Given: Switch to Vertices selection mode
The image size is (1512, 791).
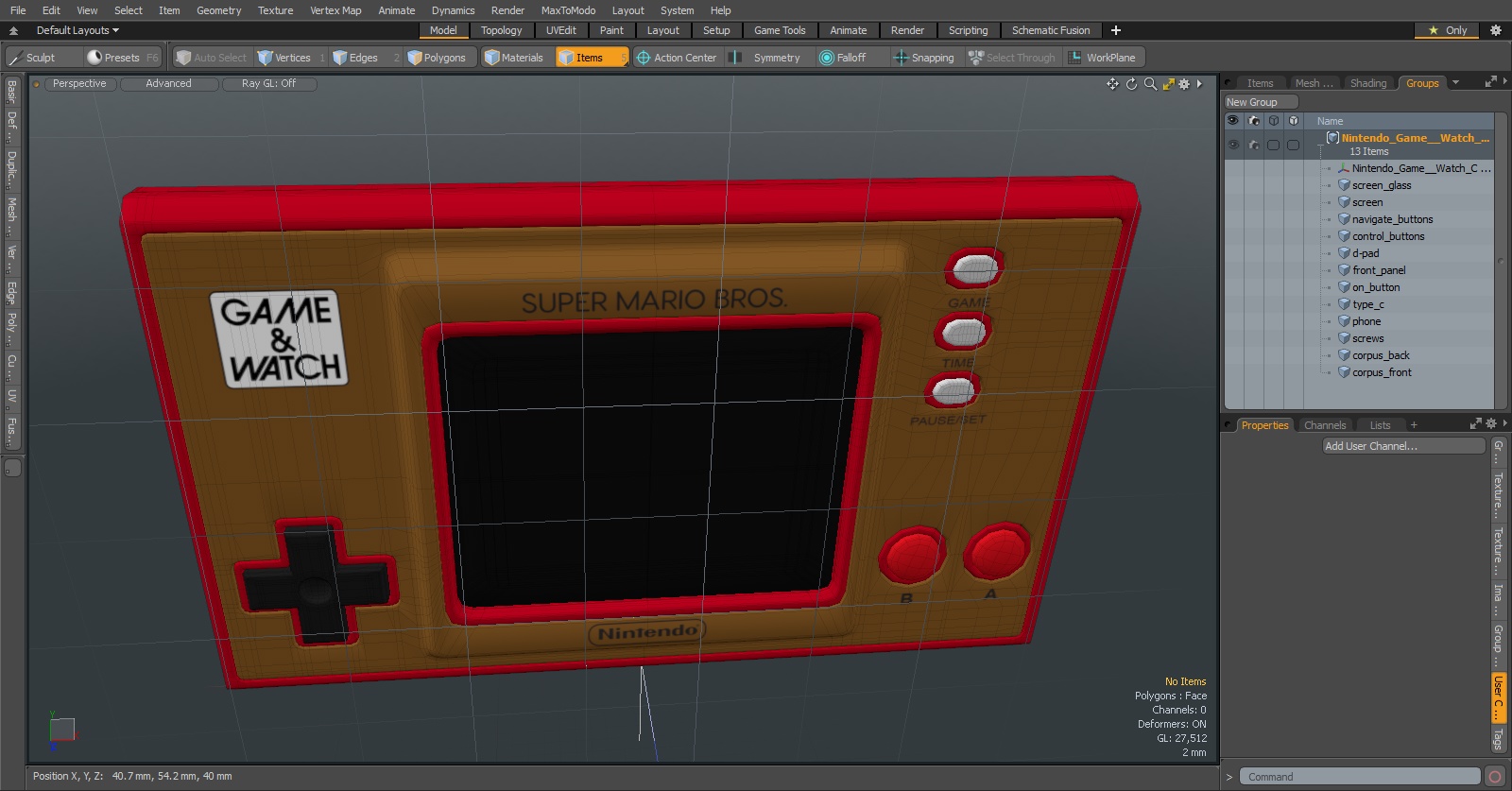Looking at the screenshot, I should click(291, 58).
